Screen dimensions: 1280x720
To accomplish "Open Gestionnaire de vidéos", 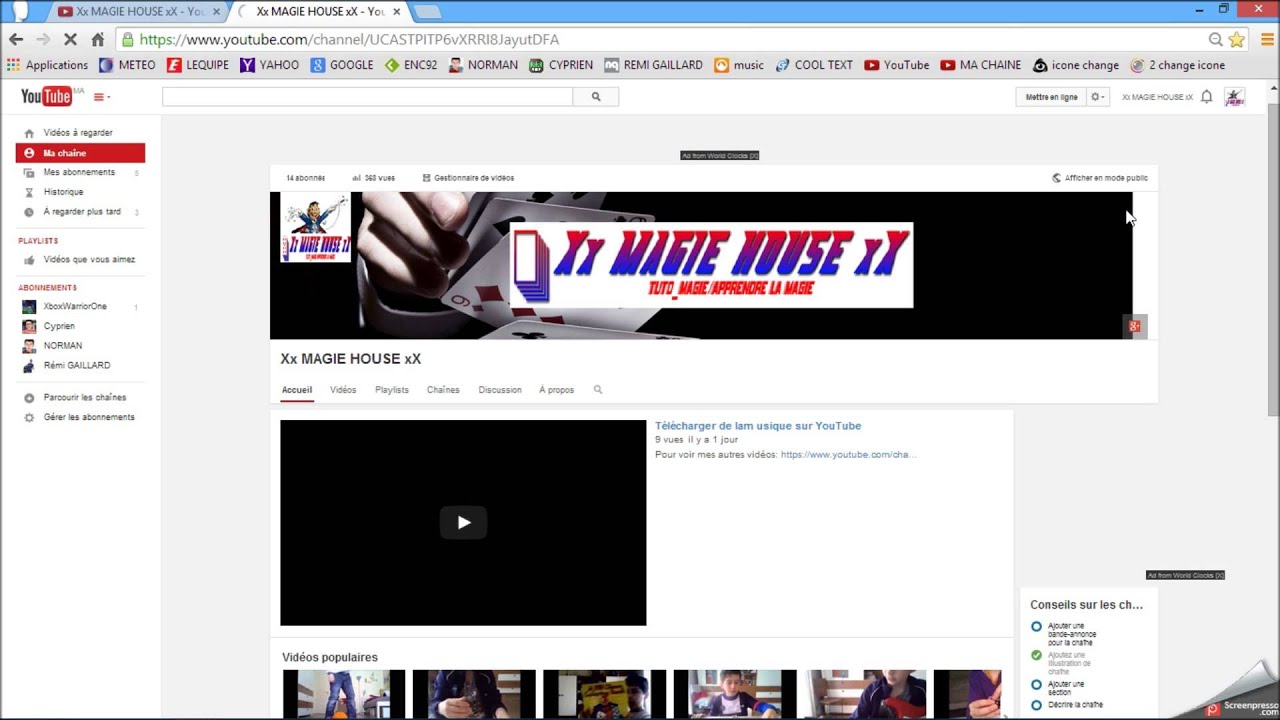I will [x=468, y=178].
